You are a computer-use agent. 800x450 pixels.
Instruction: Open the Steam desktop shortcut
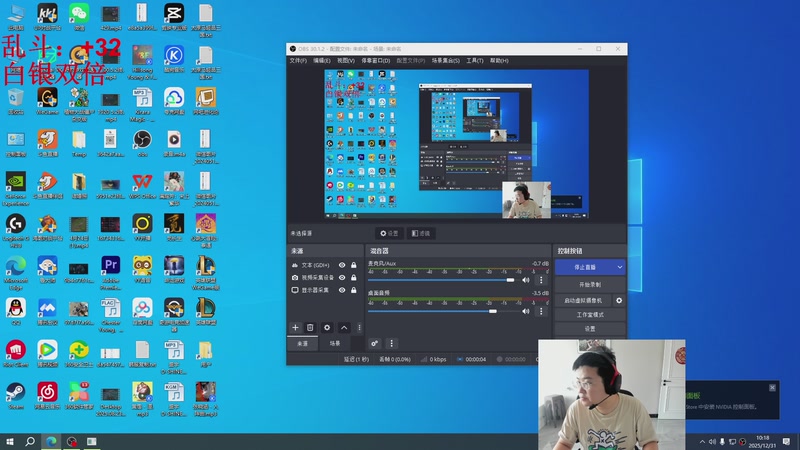coord(15,396)
